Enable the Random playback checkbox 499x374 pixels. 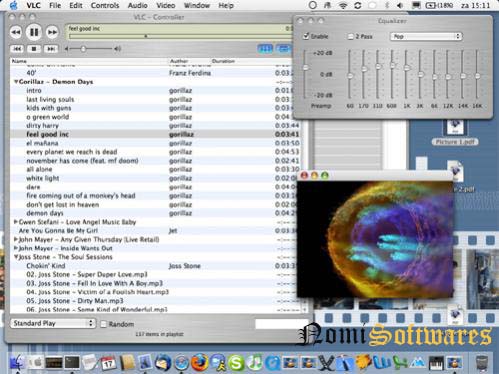[x=104, y=324]
